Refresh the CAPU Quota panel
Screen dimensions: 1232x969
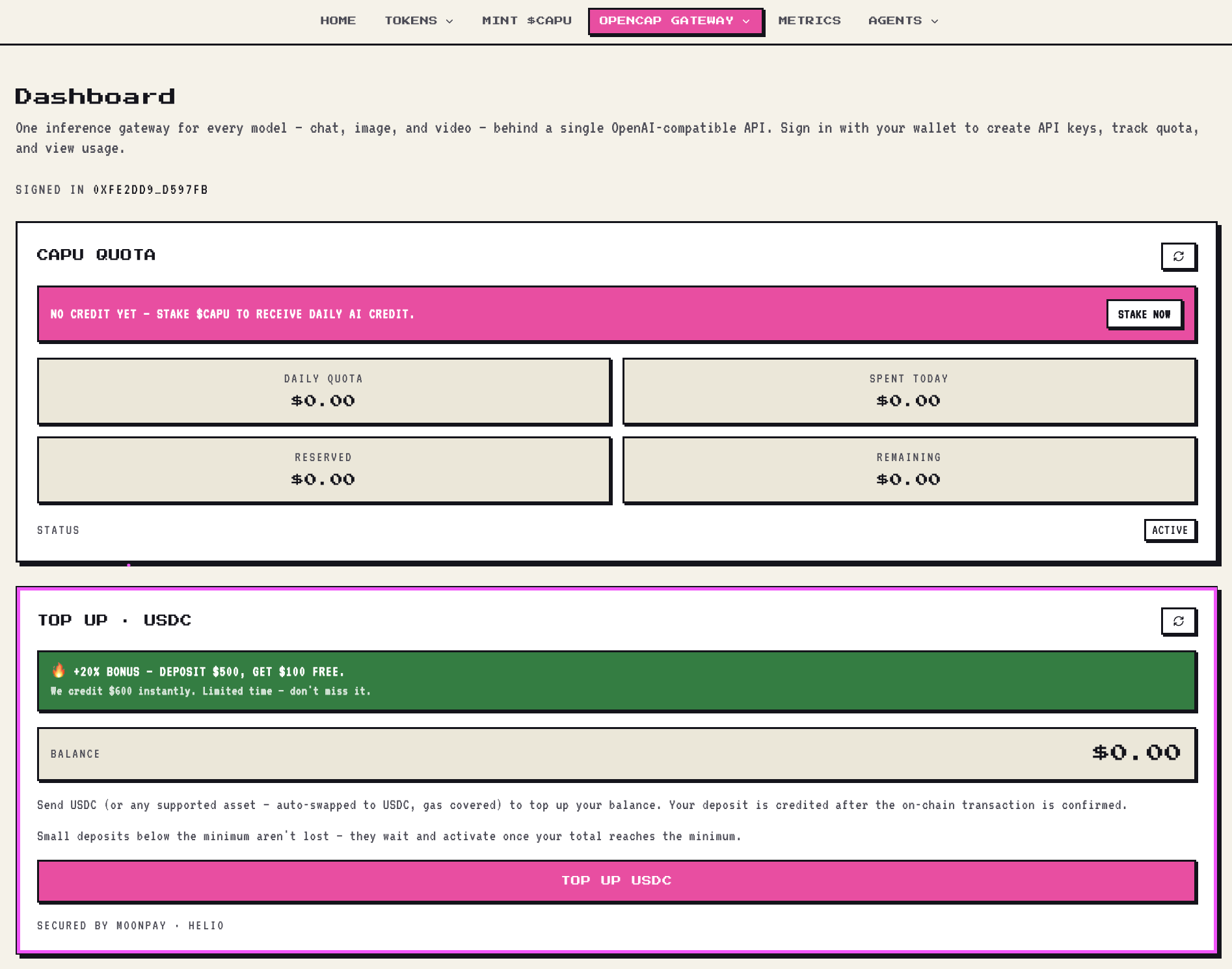(1178, 256)
